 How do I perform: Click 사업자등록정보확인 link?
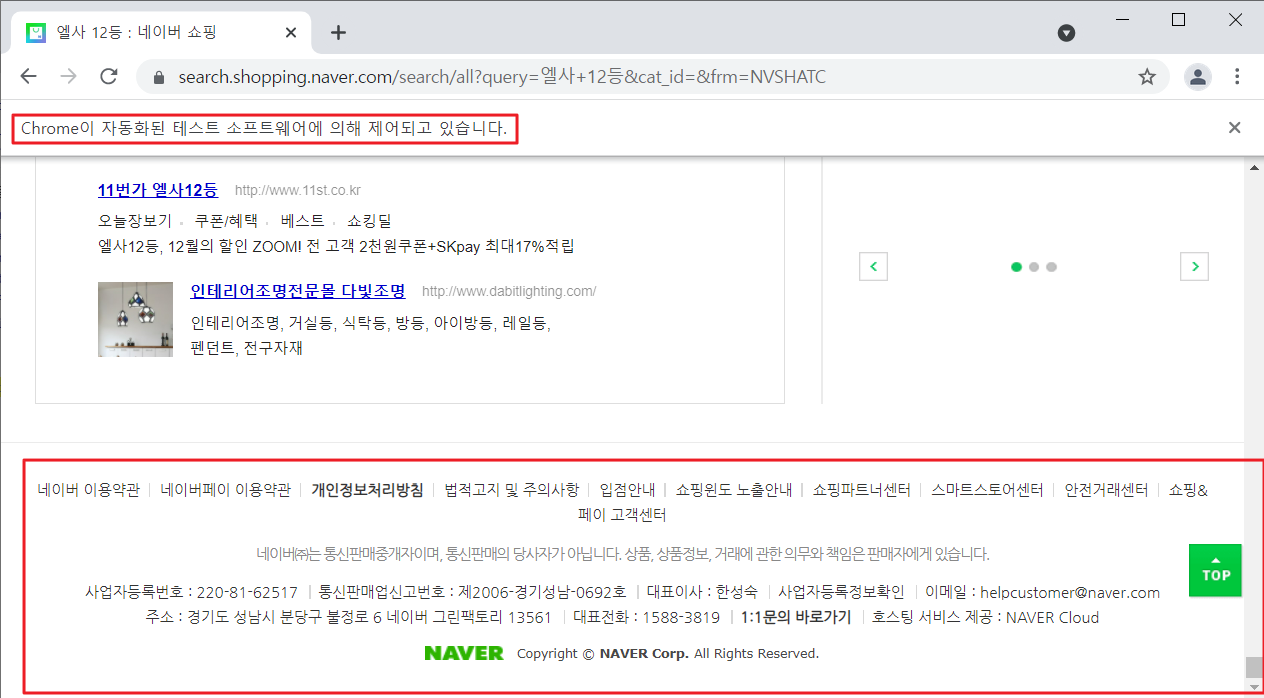pos(841,592)
